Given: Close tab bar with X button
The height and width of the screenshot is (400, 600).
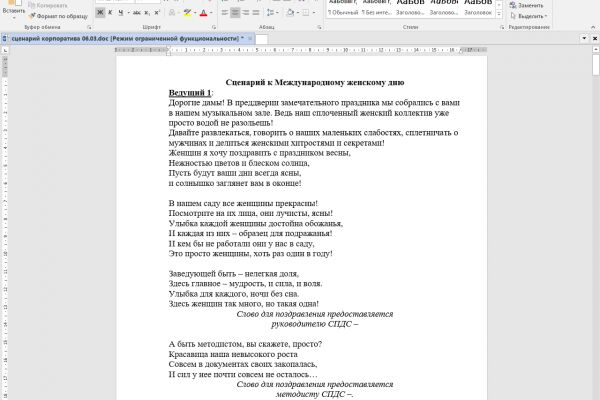Looking at the screenshot, I should [x=595, y=38].
